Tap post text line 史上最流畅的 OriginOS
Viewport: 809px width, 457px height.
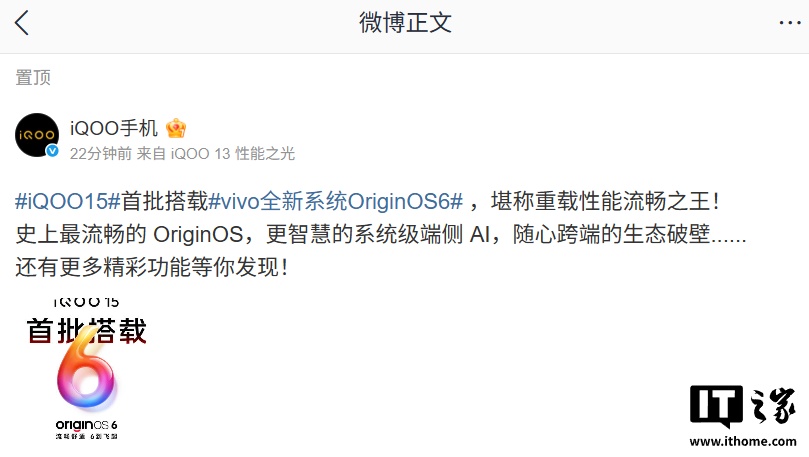coord(130,235)
